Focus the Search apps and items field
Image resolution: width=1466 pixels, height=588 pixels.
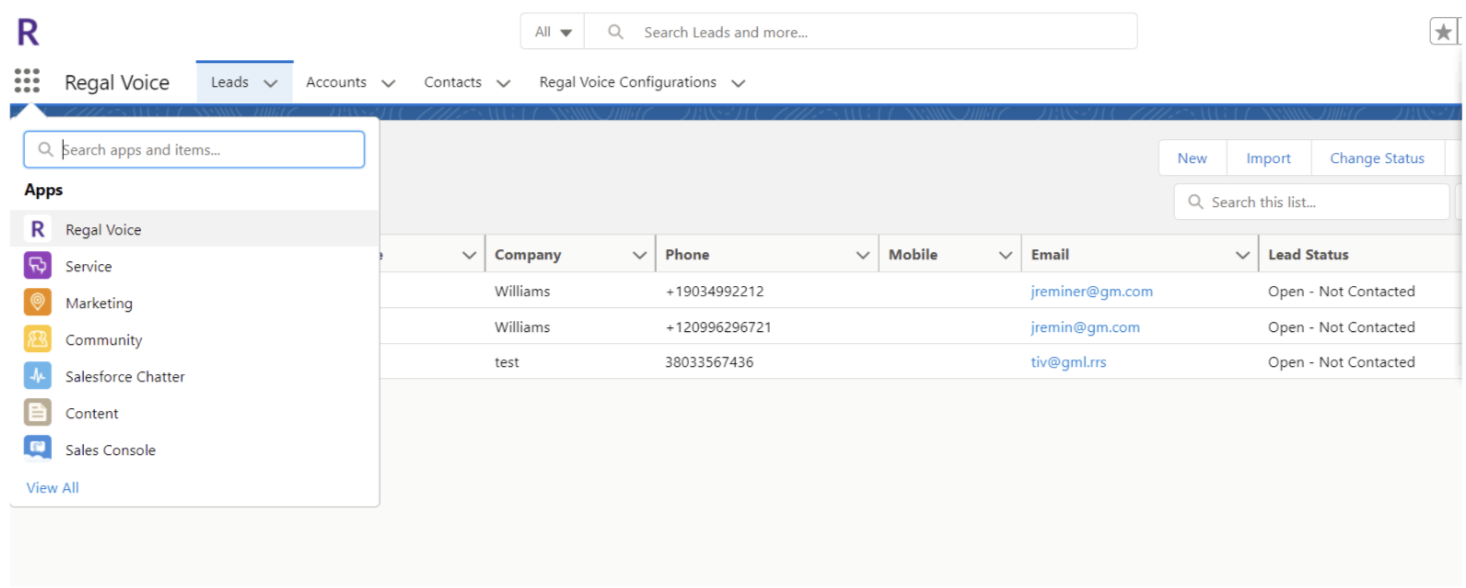[x=194, y=150]
